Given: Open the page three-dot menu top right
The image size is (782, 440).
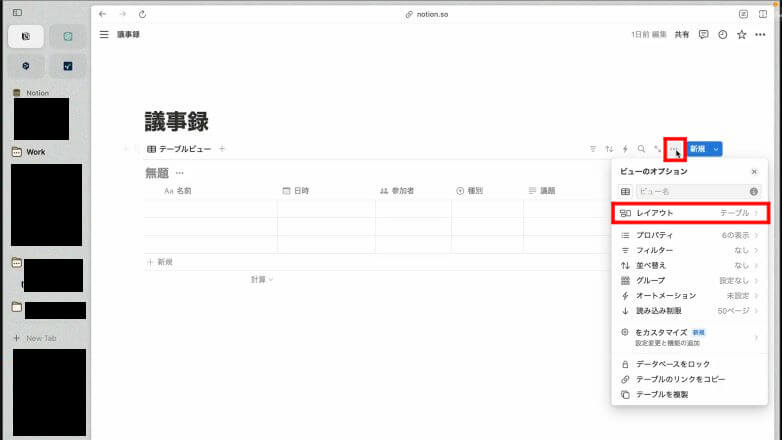Looking at the screenshot, I should tap(760, 34).
